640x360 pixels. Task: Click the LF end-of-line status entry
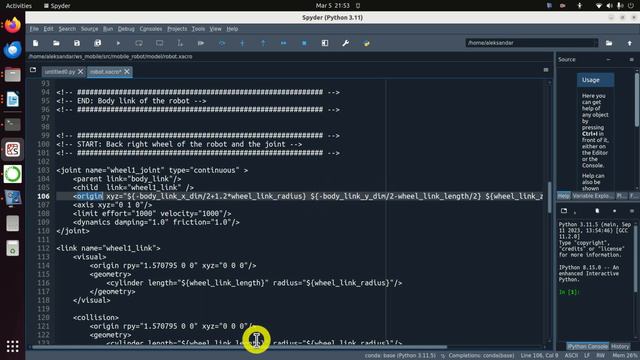tap(587, 356)
